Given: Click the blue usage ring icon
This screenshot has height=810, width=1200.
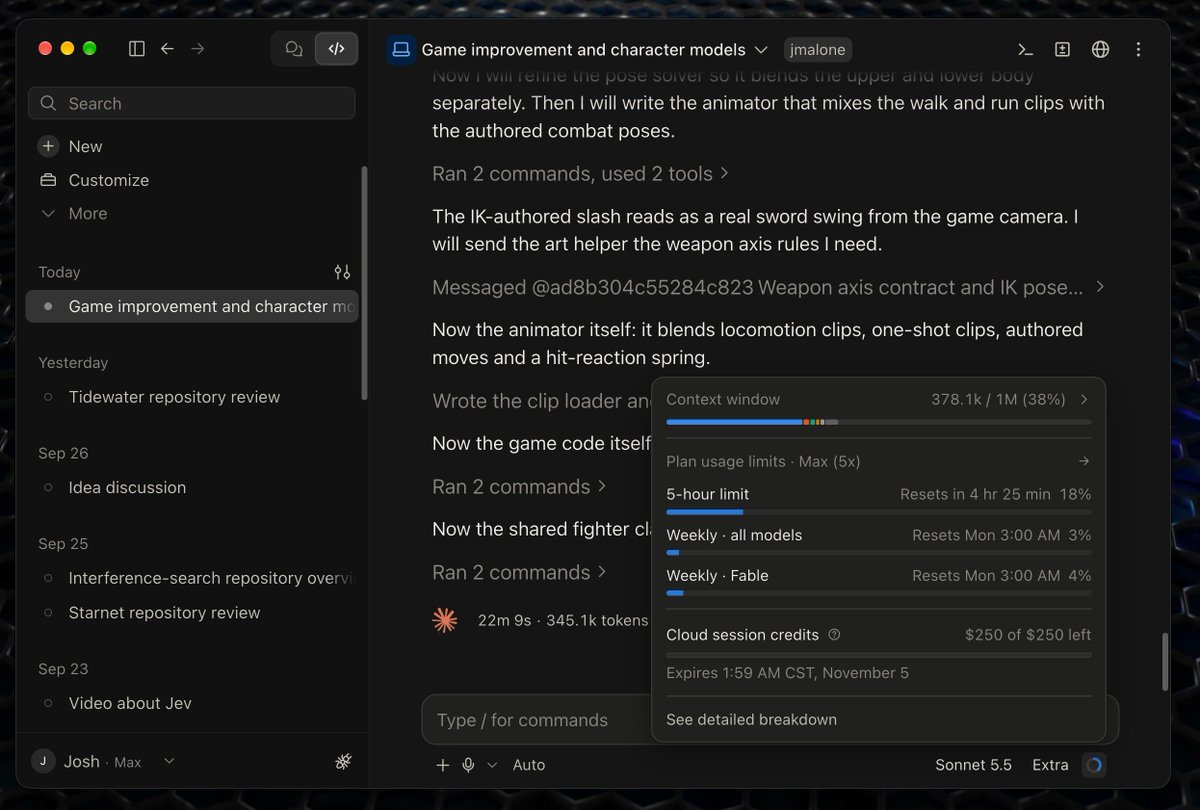Looking at the screenshot, I should click(x=1094, y=765).
